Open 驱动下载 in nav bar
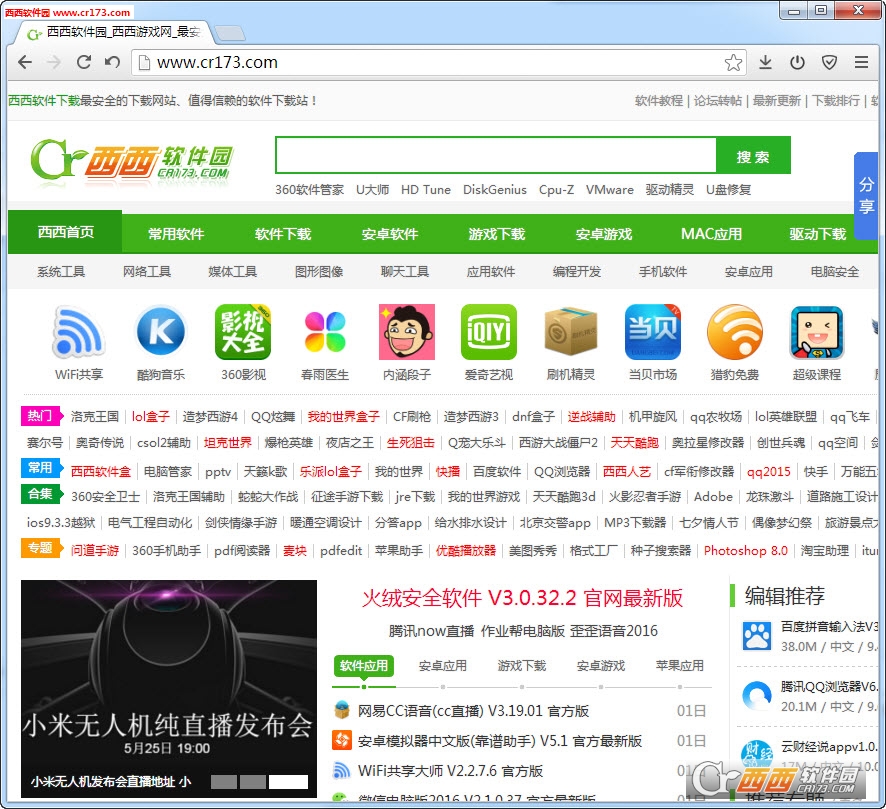Screen dimensions: 886x809 coord(818,234)
